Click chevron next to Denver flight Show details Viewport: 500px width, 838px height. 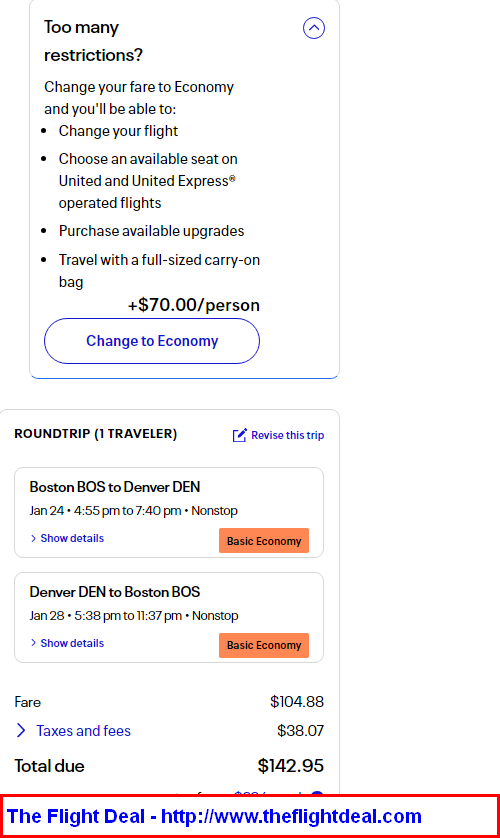[x=34, y=643]
